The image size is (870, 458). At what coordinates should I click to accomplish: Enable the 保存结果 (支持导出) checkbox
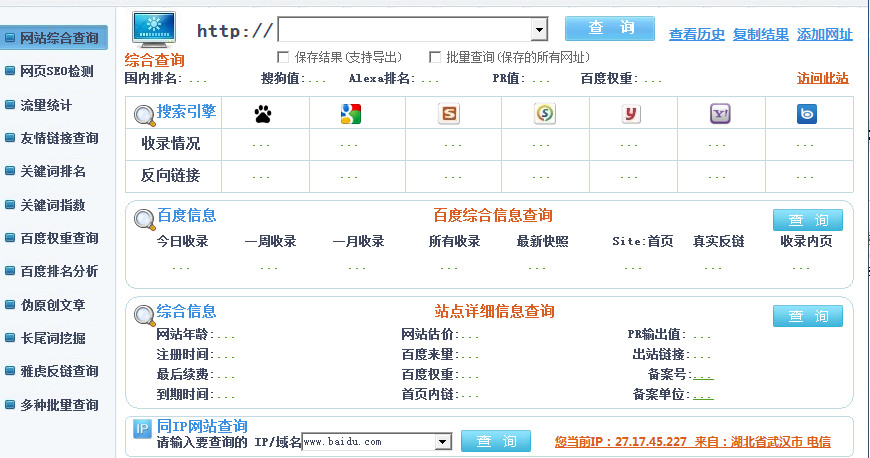(283, 57)
